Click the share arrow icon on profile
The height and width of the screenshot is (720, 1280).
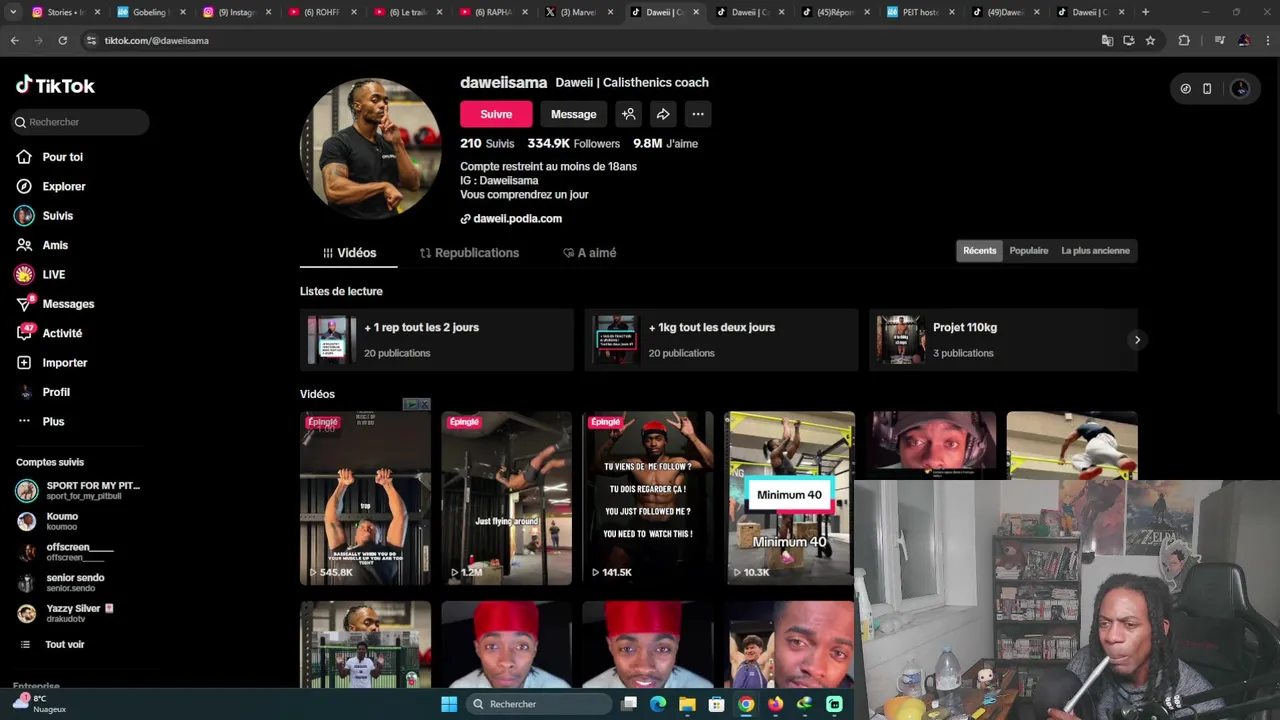coord(663,114)
